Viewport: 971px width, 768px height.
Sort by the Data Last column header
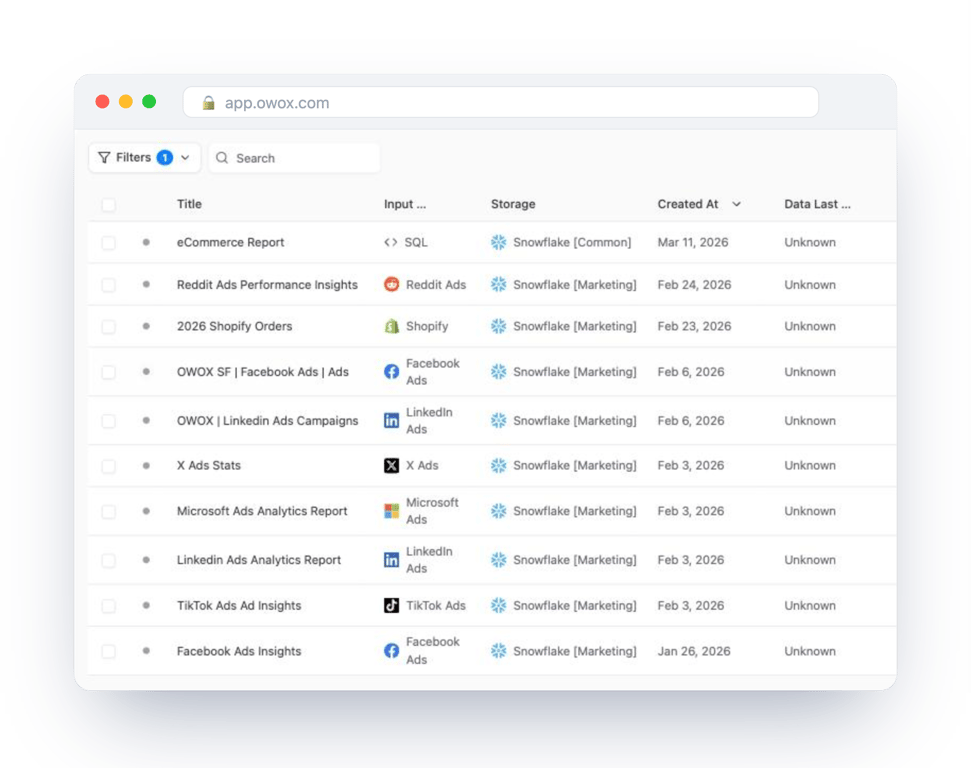tap(817, 204)
